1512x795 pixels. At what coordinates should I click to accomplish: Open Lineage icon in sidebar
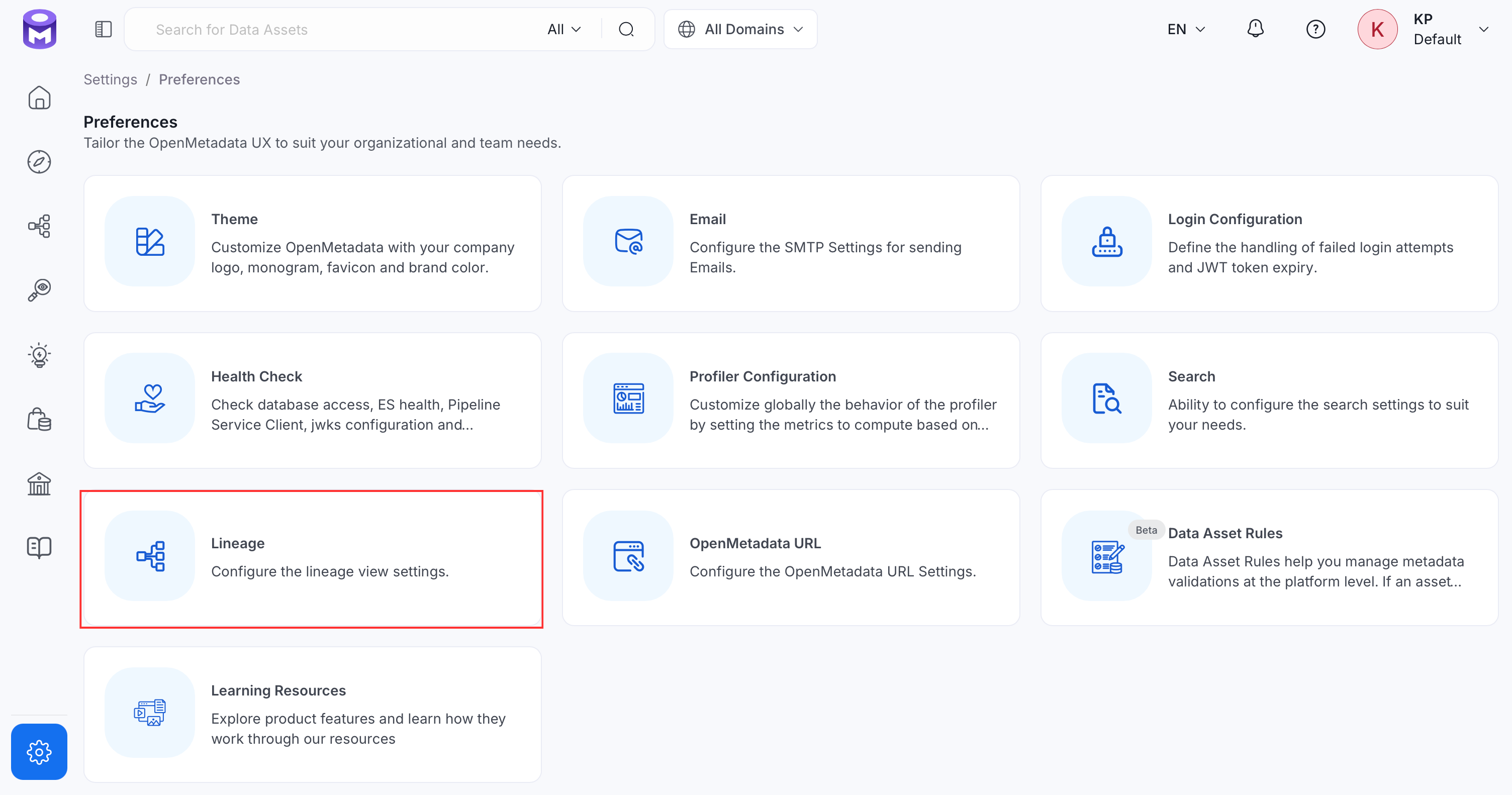click(x=39, y=226)
